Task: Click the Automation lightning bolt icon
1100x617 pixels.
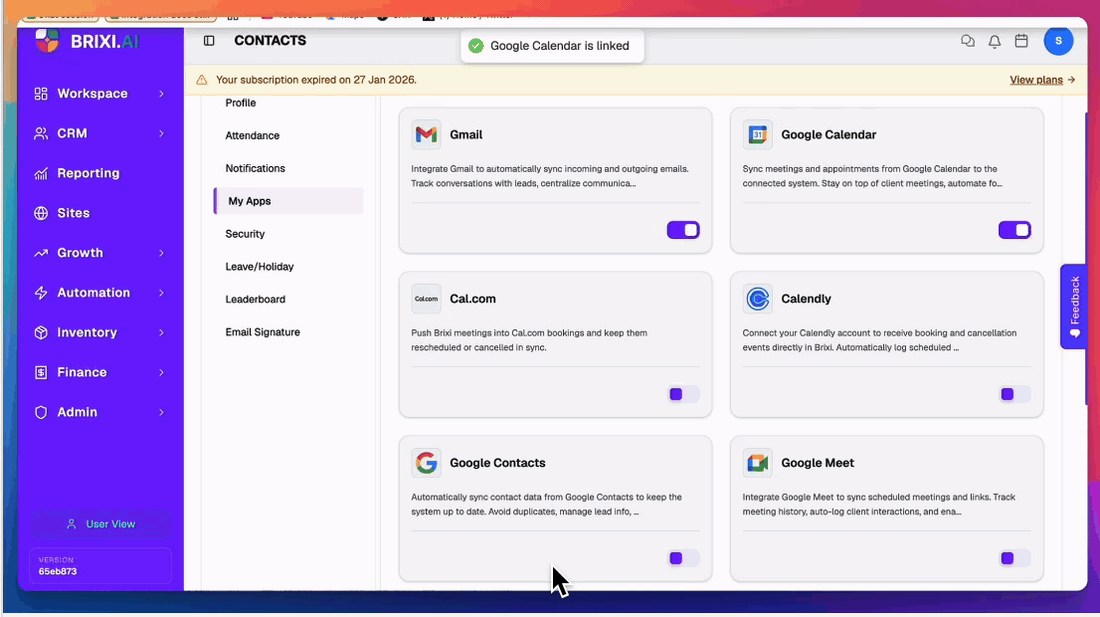Action: 41,293
